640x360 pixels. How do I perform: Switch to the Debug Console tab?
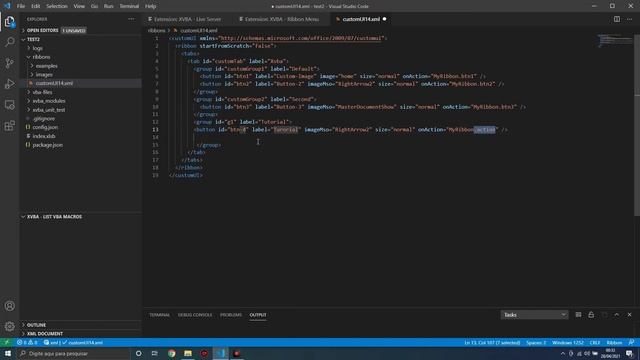195,315
